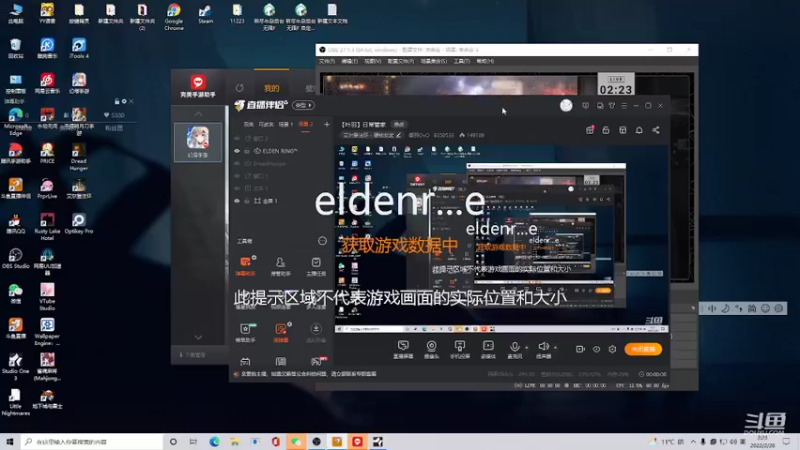Refresh the game assistant list
Screen dimensions: 800x450
pyautogui.click(x=239, y=88)
